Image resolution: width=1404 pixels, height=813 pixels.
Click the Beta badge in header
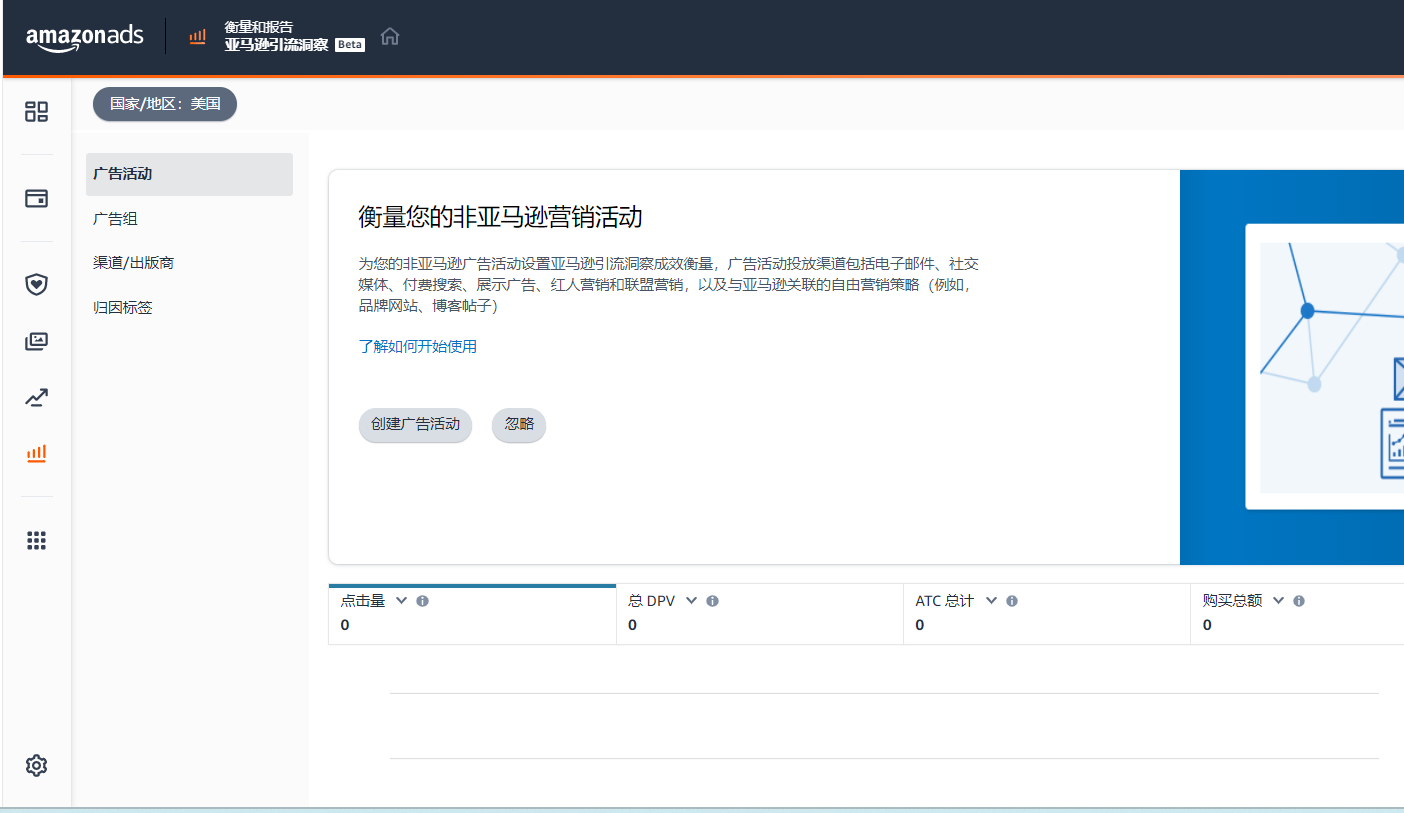point(350,45)
